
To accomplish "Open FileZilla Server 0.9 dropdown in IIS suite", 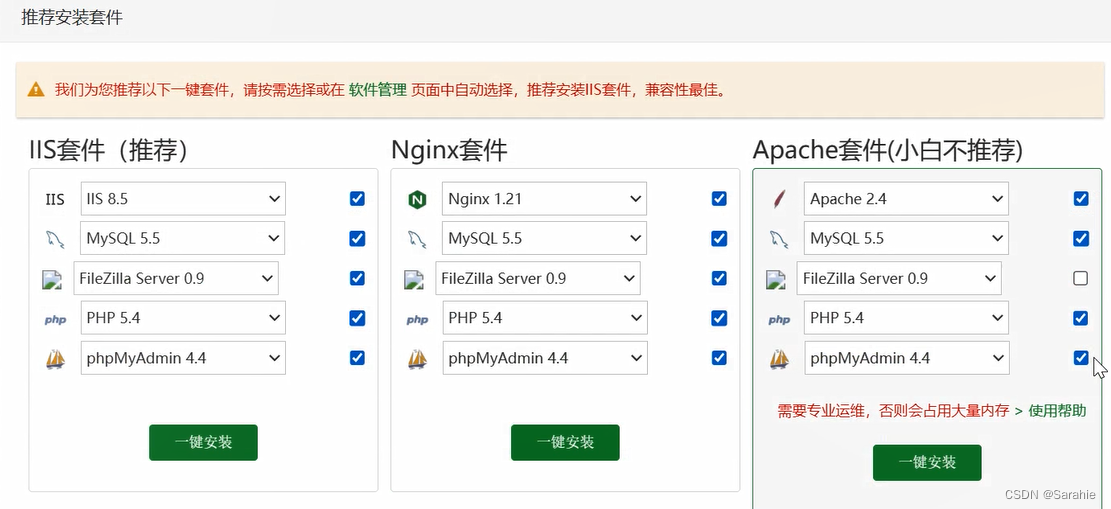I will click(x=176, y=278).
